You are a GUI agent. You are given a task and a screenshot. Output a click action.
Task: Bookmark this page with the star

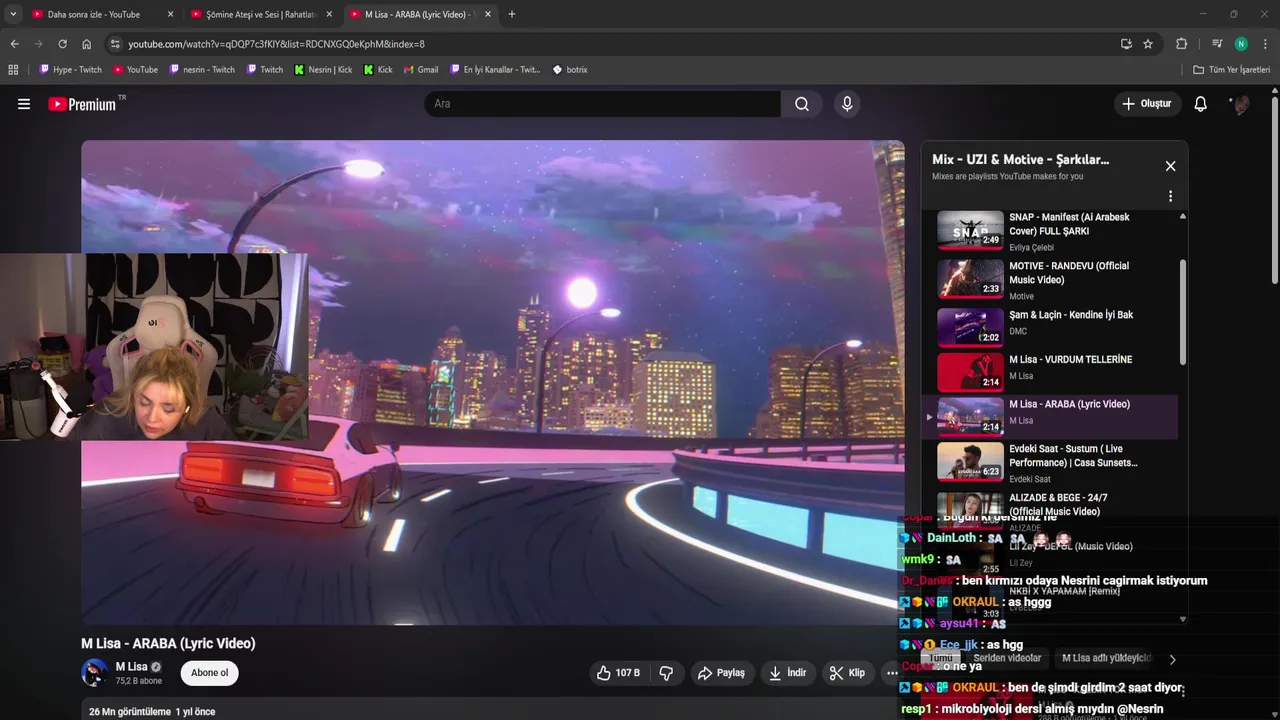point(1148,44)
